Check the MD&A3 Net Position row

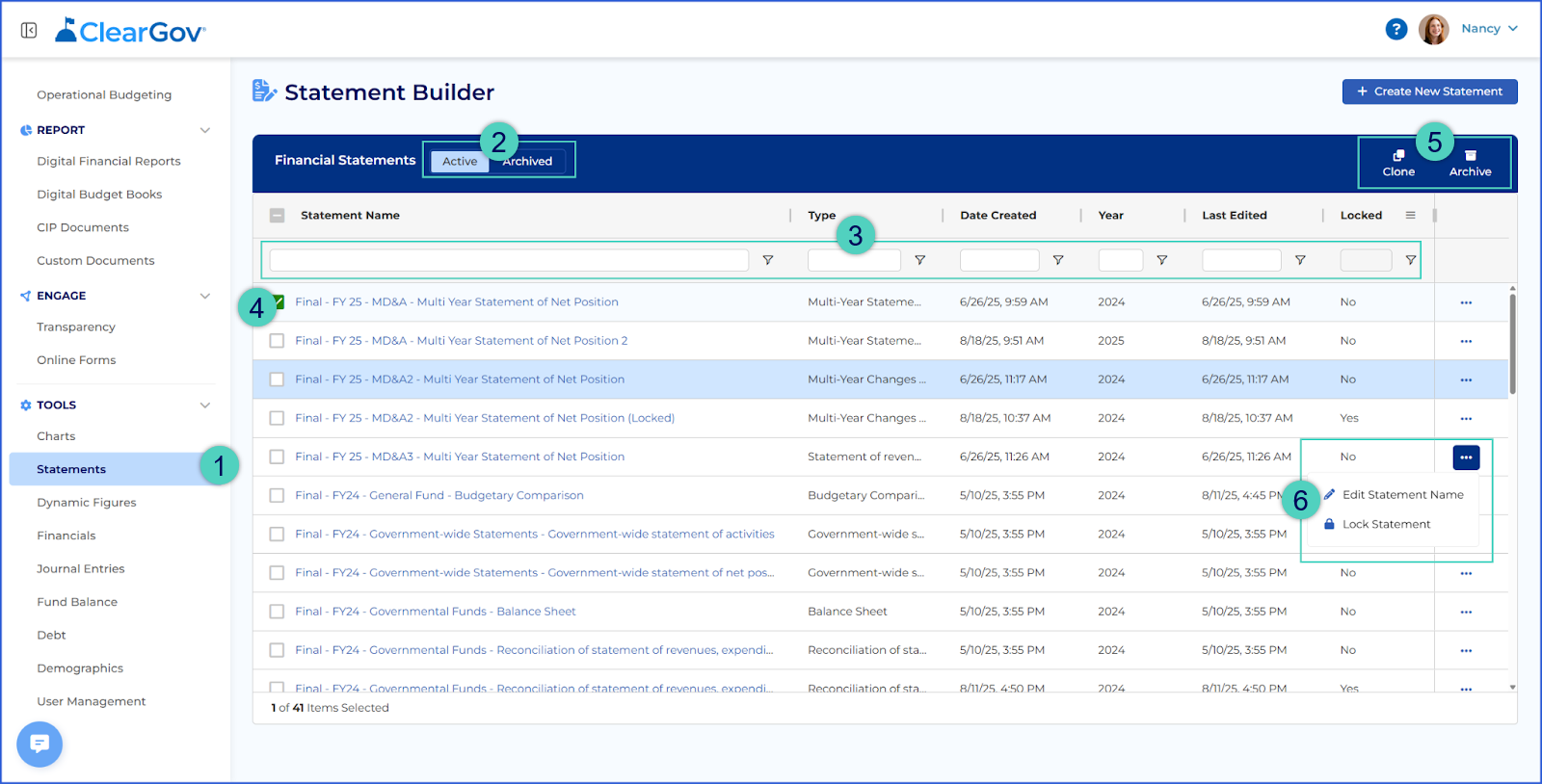click(x=277, y=457)
